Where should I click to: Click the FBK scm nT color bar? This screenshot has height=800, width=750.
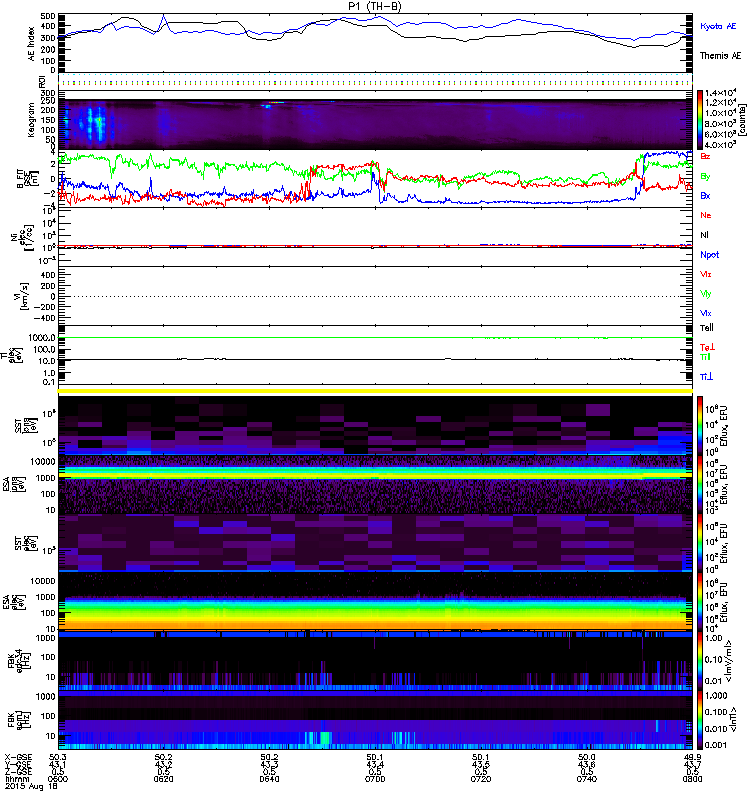click(700, 720)
